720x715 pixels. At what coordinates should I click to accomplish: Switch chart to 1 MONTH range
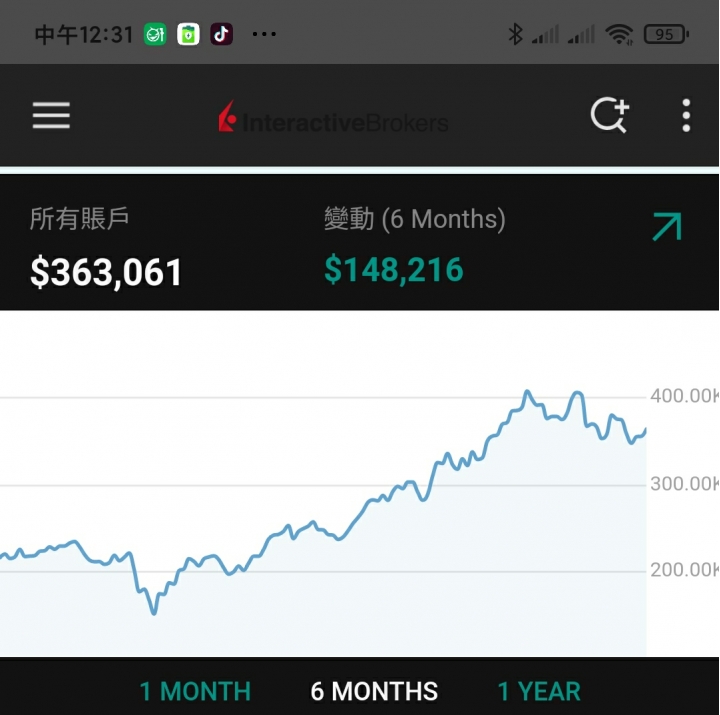pyautogui.click(x=195, y=691)
